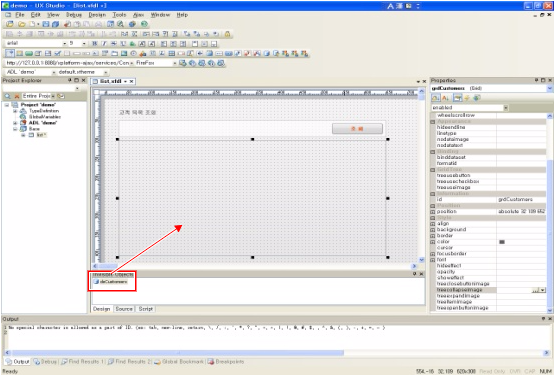The width and height of the screenshot is (555, 376).
Task: Open the enabled property filter dropdown
Action: pyautogui.click(x=506, y=108)
